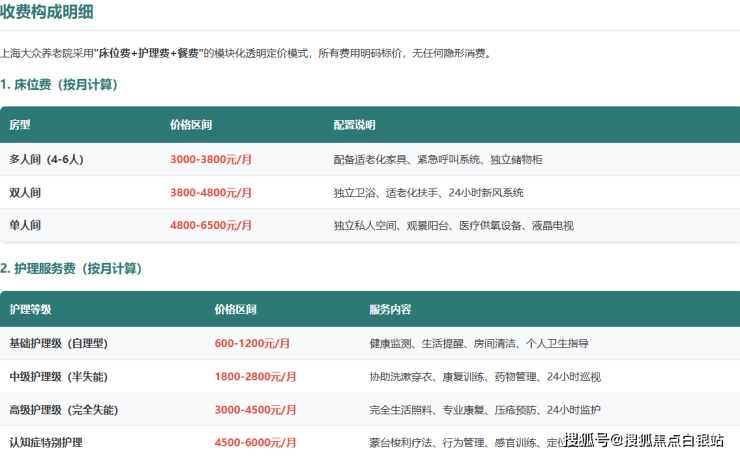Viewport: 740px width, 456px height.
Task: Click the bold 床位费+护理费+餐费 text
Action: (149, 53)
